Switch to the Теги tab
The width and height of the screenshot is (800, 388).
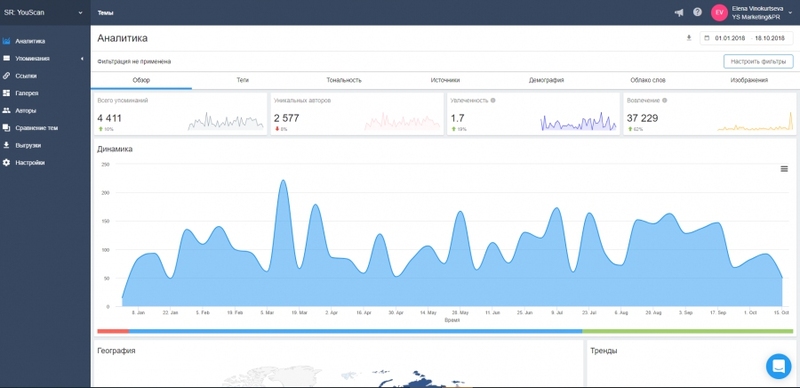(243, 80)
